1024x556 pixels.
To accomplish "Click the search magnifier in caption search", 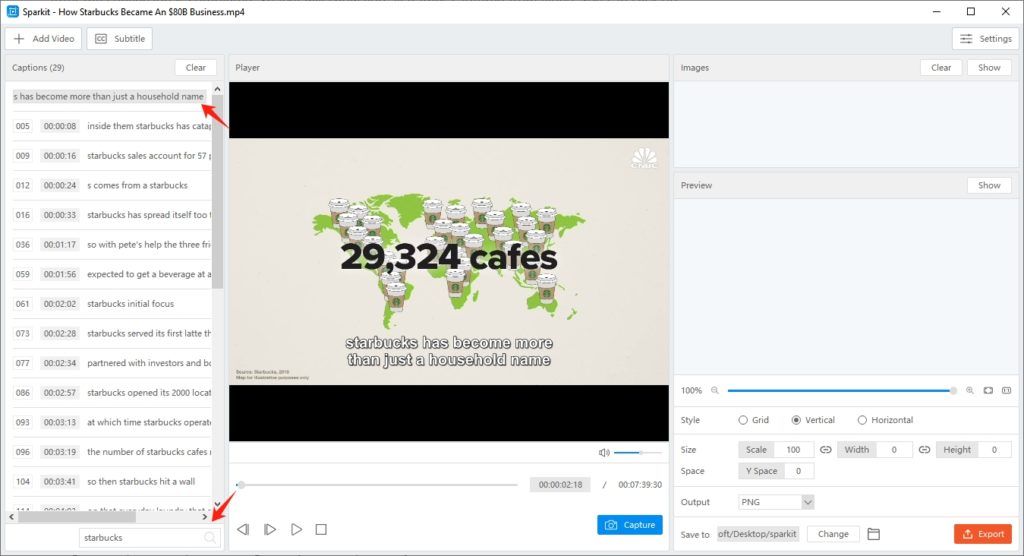I will [210, 538].
